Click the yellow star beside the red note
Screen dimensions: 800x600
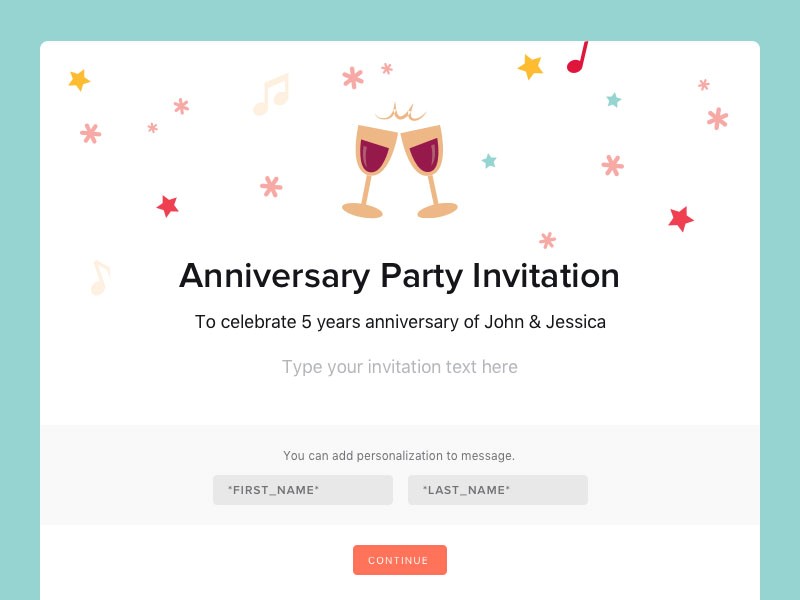click(531, 67)
